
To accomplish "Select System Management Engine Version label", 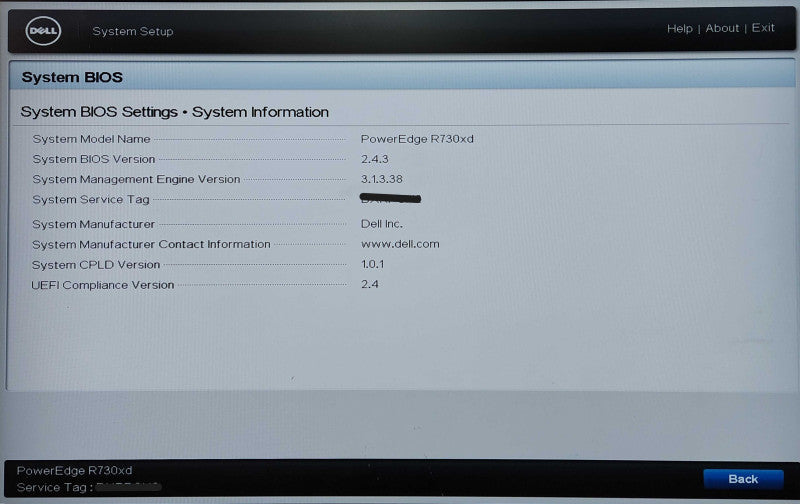I will point(136,179).
